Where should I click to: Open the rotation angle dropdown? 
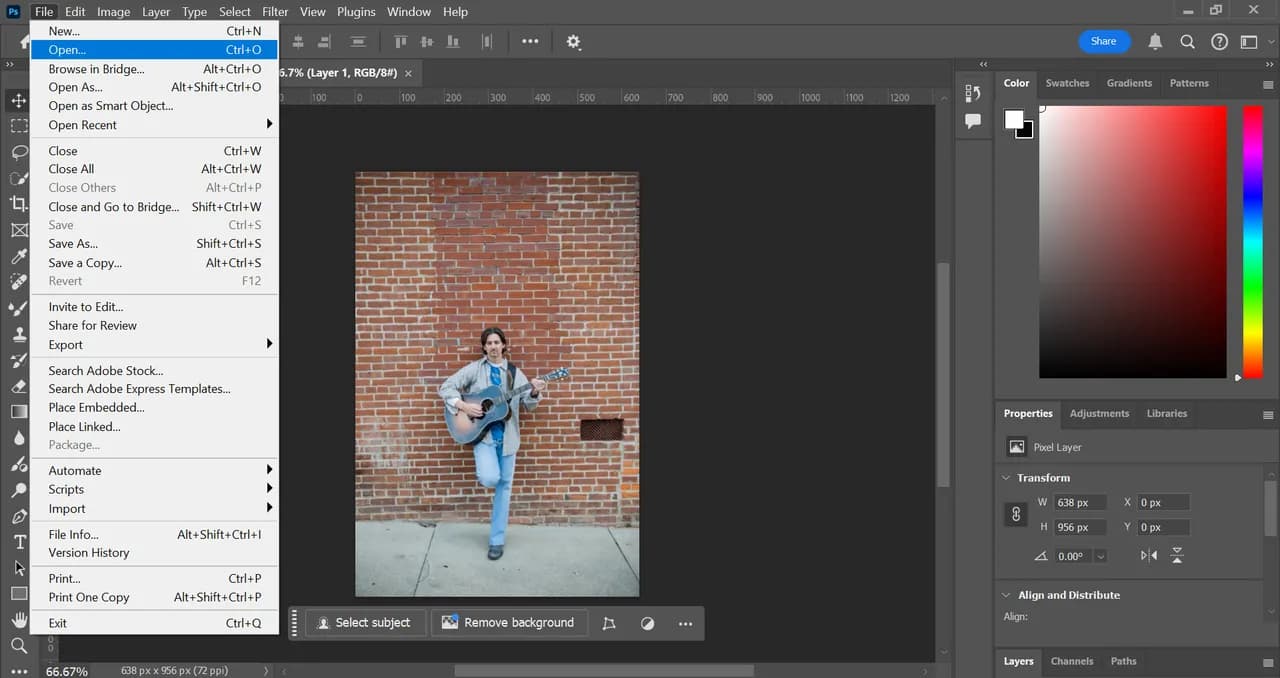[x=1100, y=556]
